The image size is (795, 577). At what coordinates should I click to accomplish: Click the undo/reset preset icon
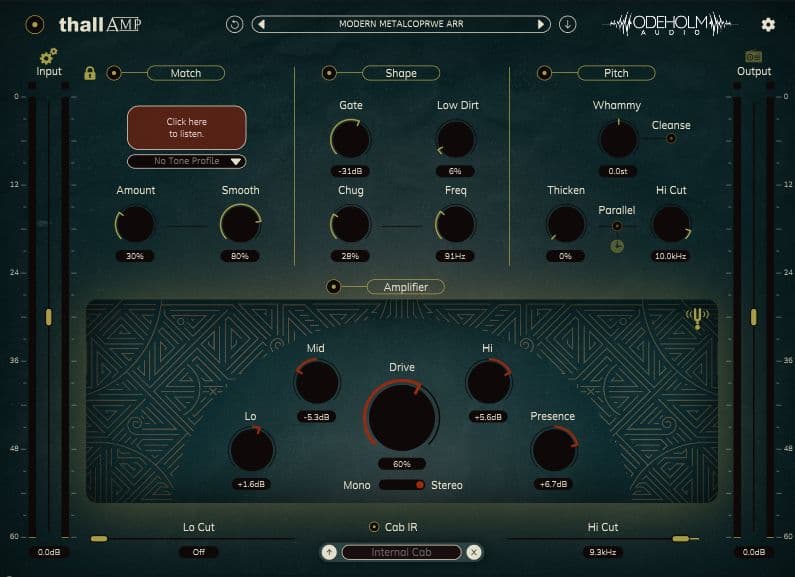pyautogui.click(x=234, y=24)
